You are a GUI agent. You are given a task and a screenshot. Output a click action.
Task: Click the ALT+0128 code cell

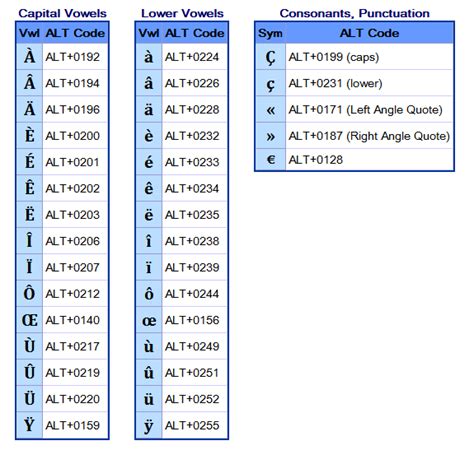pos(369,160)
